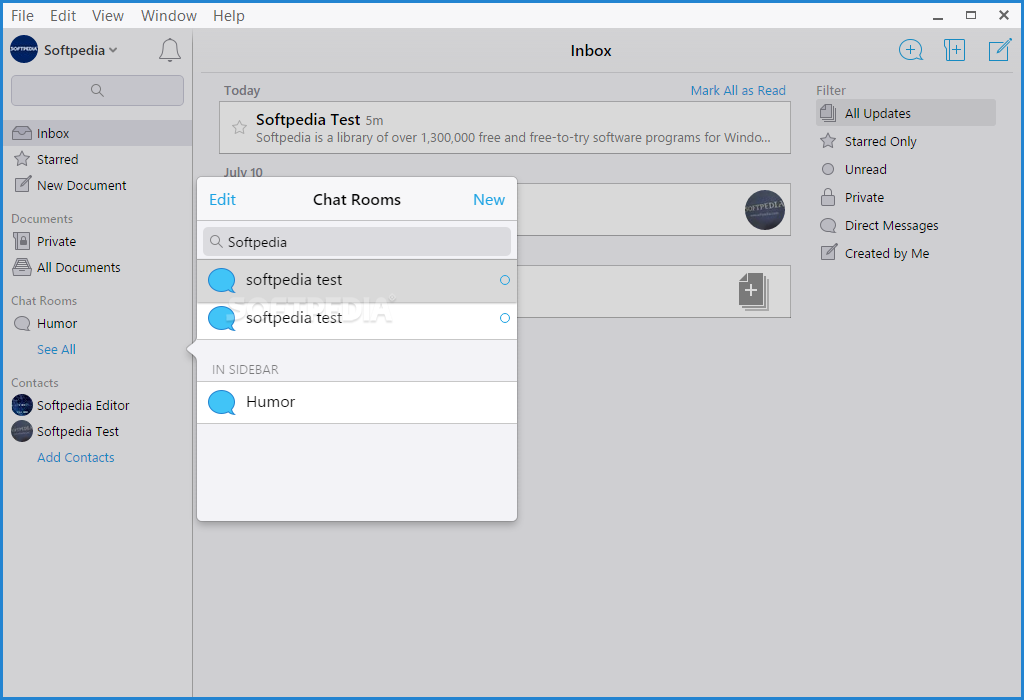The width and height of the screenshot is (1024, 700).
Task: Select first softpedia test room name in popup
Action: 294,279
